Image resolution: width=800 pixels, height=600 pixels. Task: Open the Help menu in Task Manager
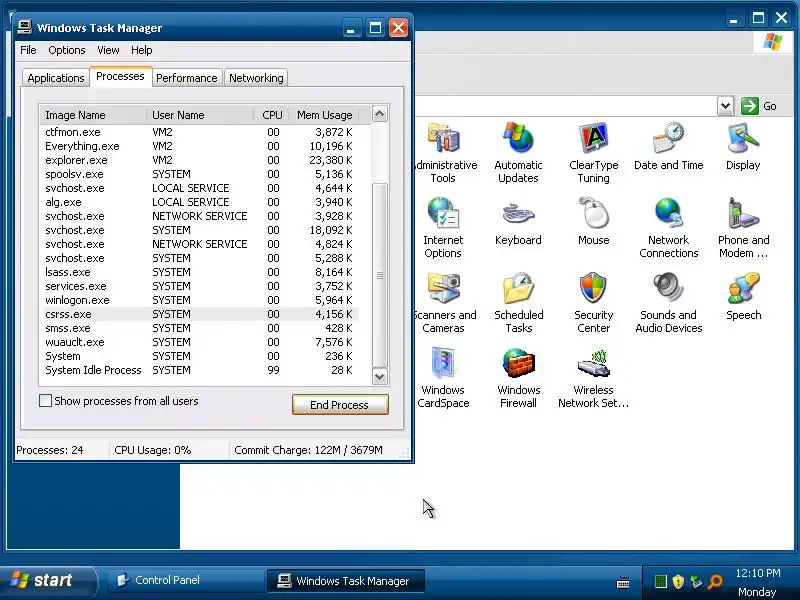pyautogui.click(x=141, y=50)
